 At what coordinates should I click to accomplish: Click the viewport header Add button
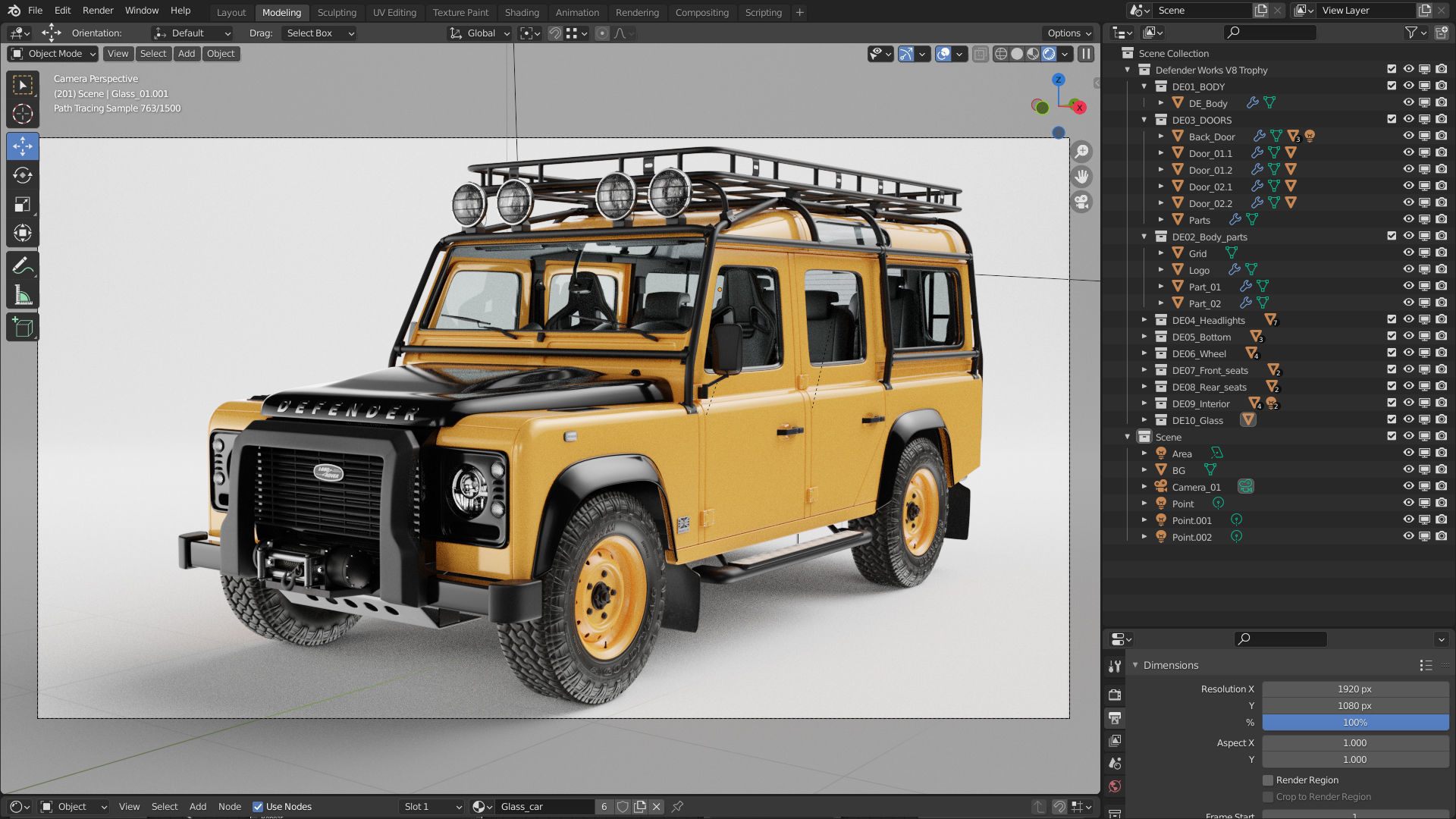coord(187,54)
